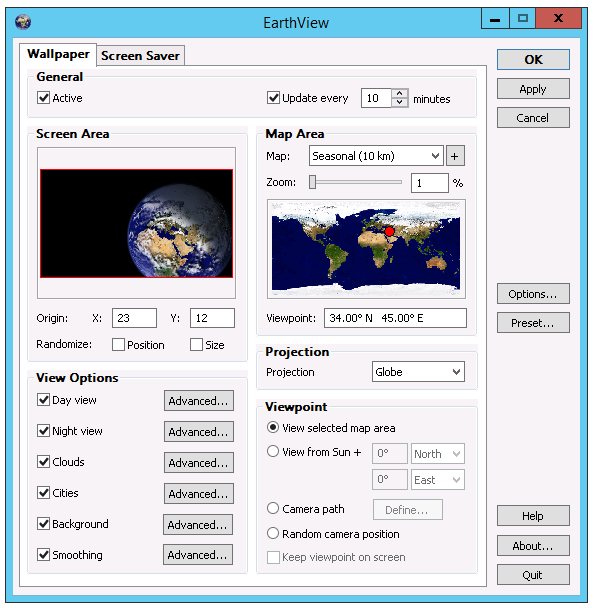Click the red viewpoint marker on world map
The height and width of the screenshot is (608, 594).
click(389, 231)
